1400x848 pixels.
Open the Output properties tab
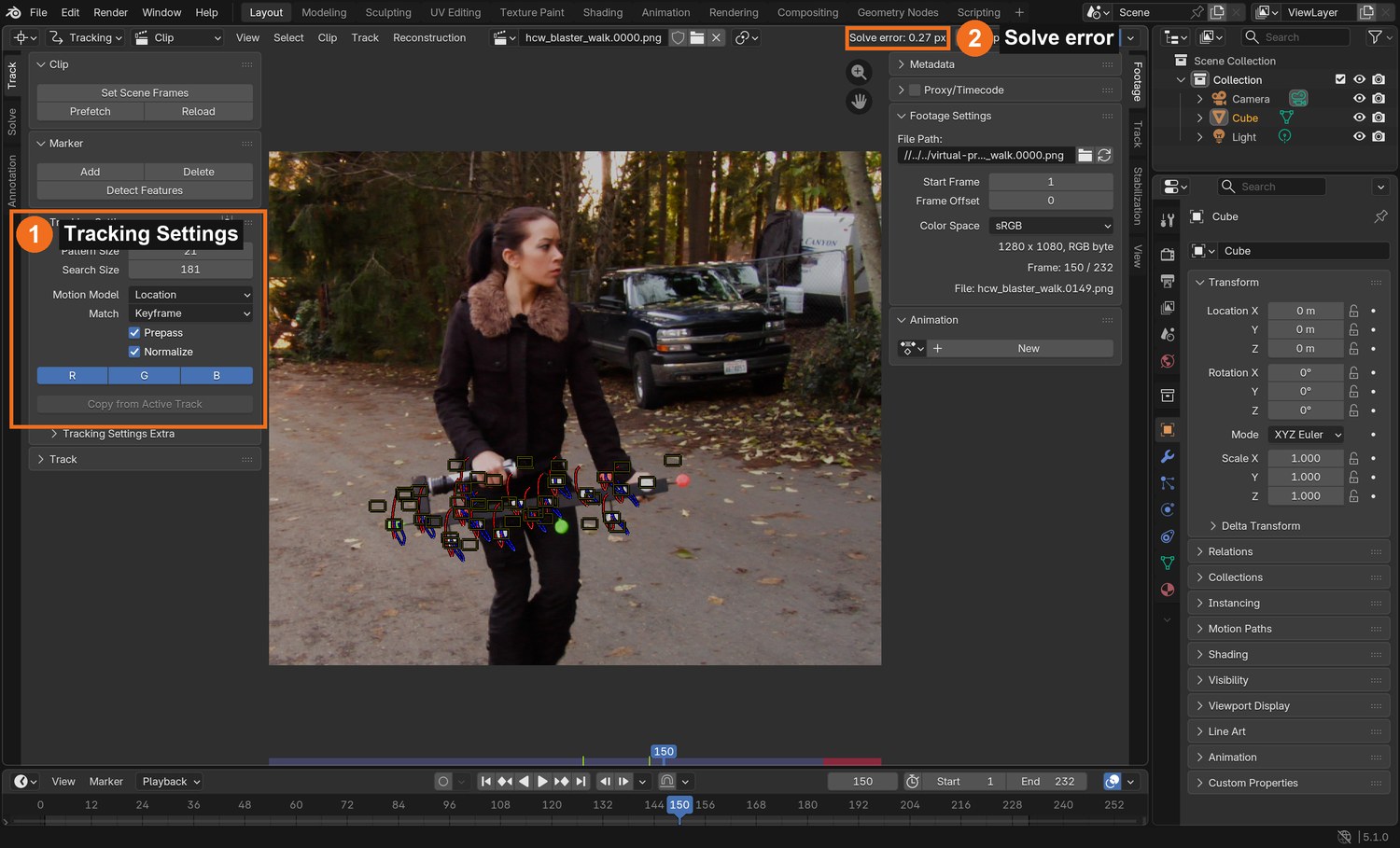coord(1168,281)
